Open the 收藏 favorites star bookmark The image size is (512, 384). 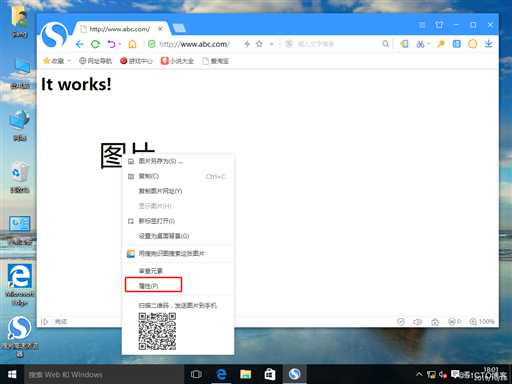[53, 61]
